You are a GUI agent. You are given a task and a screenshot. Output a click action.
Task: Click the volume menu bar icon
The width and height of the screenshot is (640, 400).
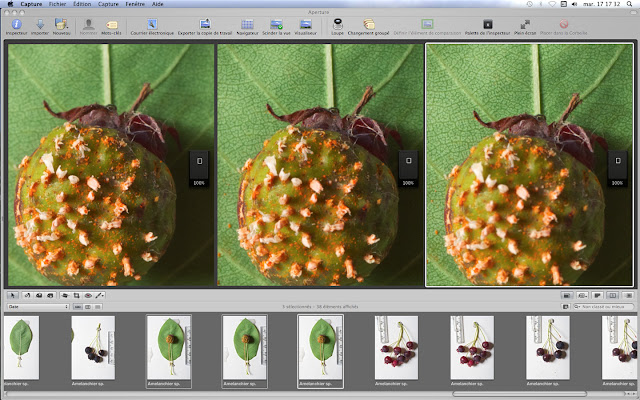[575, 4]
